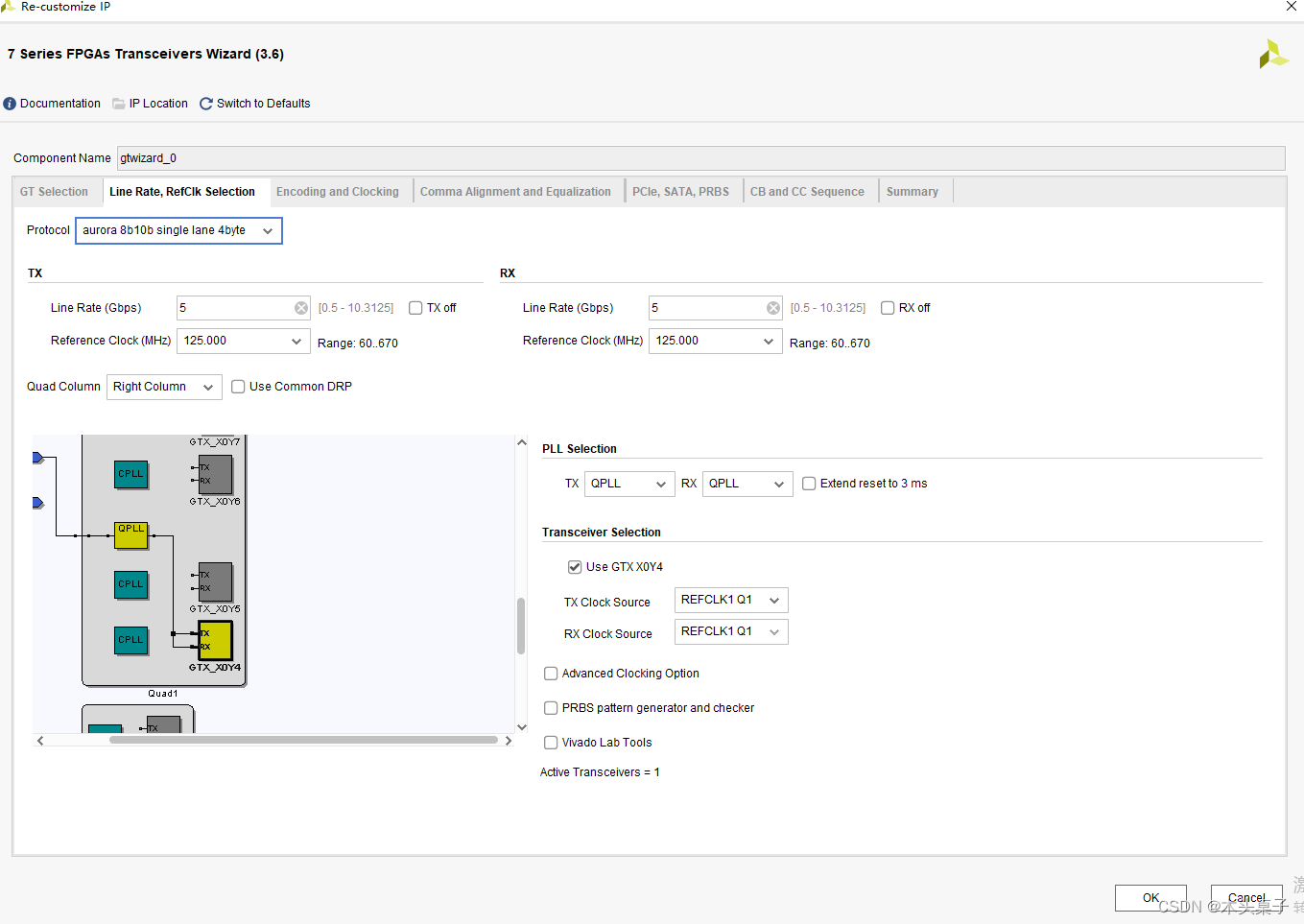Image resolution: width=1304 pixels, height=924 pixels.
Task: Click the lower blue reference clock input pin
Action: 38,503
